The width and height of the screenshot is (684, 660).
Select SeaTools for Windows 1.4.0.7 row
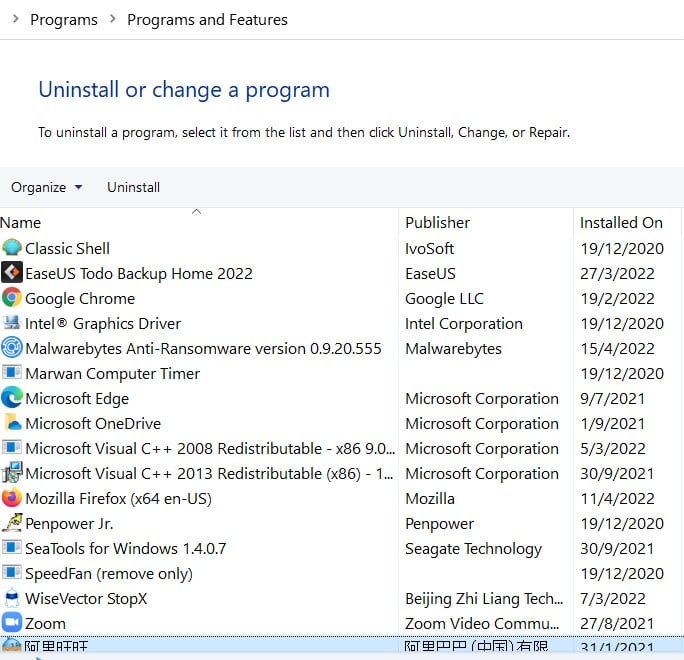[125, 548]
